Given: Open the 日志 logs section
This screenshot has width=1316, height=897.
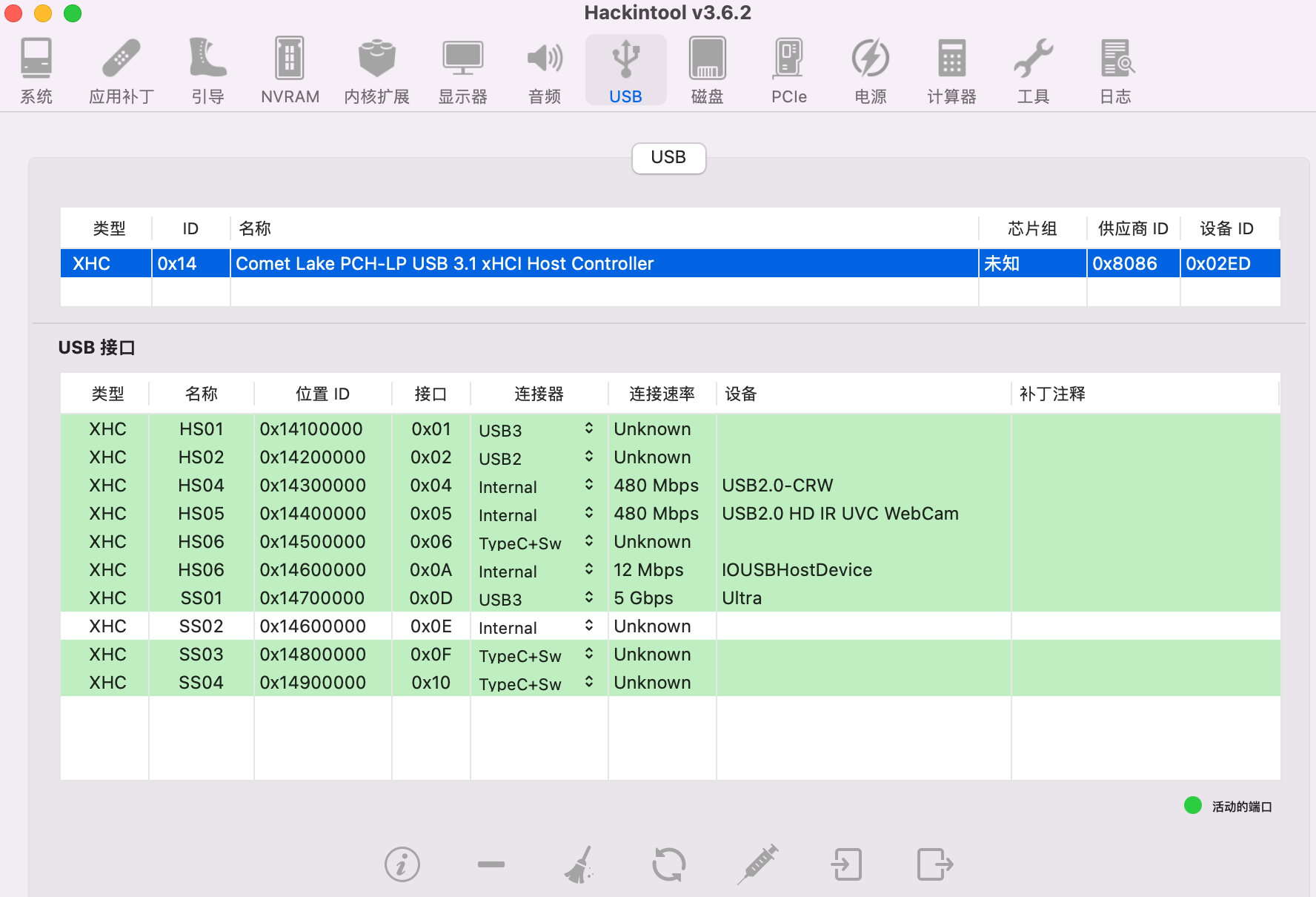Looking at the screenshot, I should click(1115, 70).
